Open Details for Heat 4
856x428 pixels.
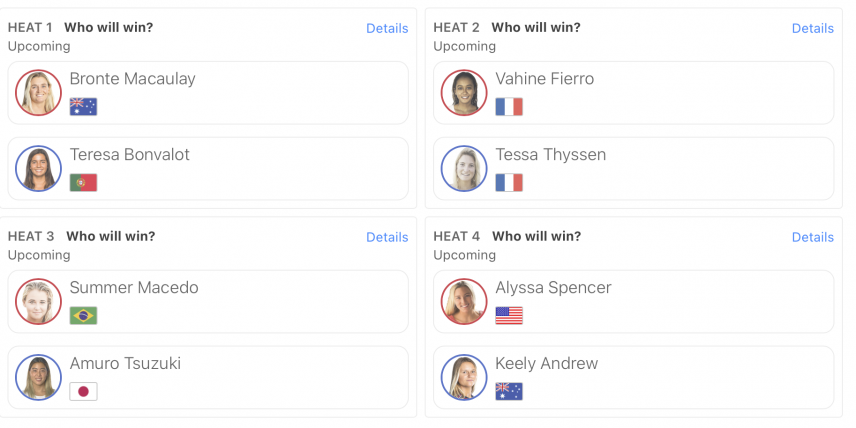[x=813, y=237]
